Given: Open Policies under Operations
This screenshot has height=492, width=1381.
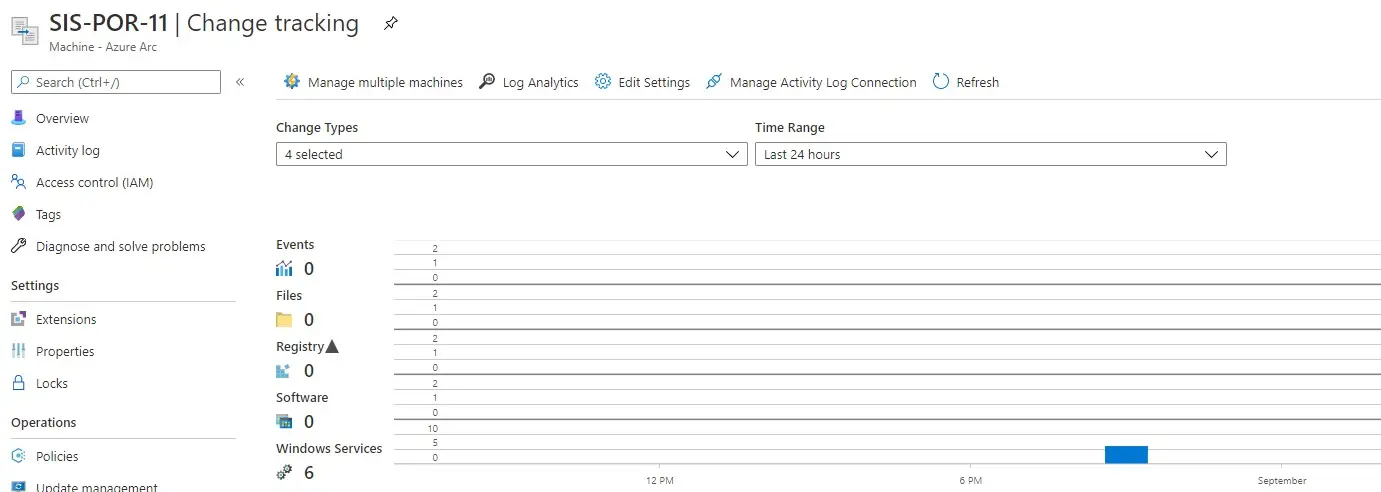Looking at the screenshot, I should click(x=57, y=456).
